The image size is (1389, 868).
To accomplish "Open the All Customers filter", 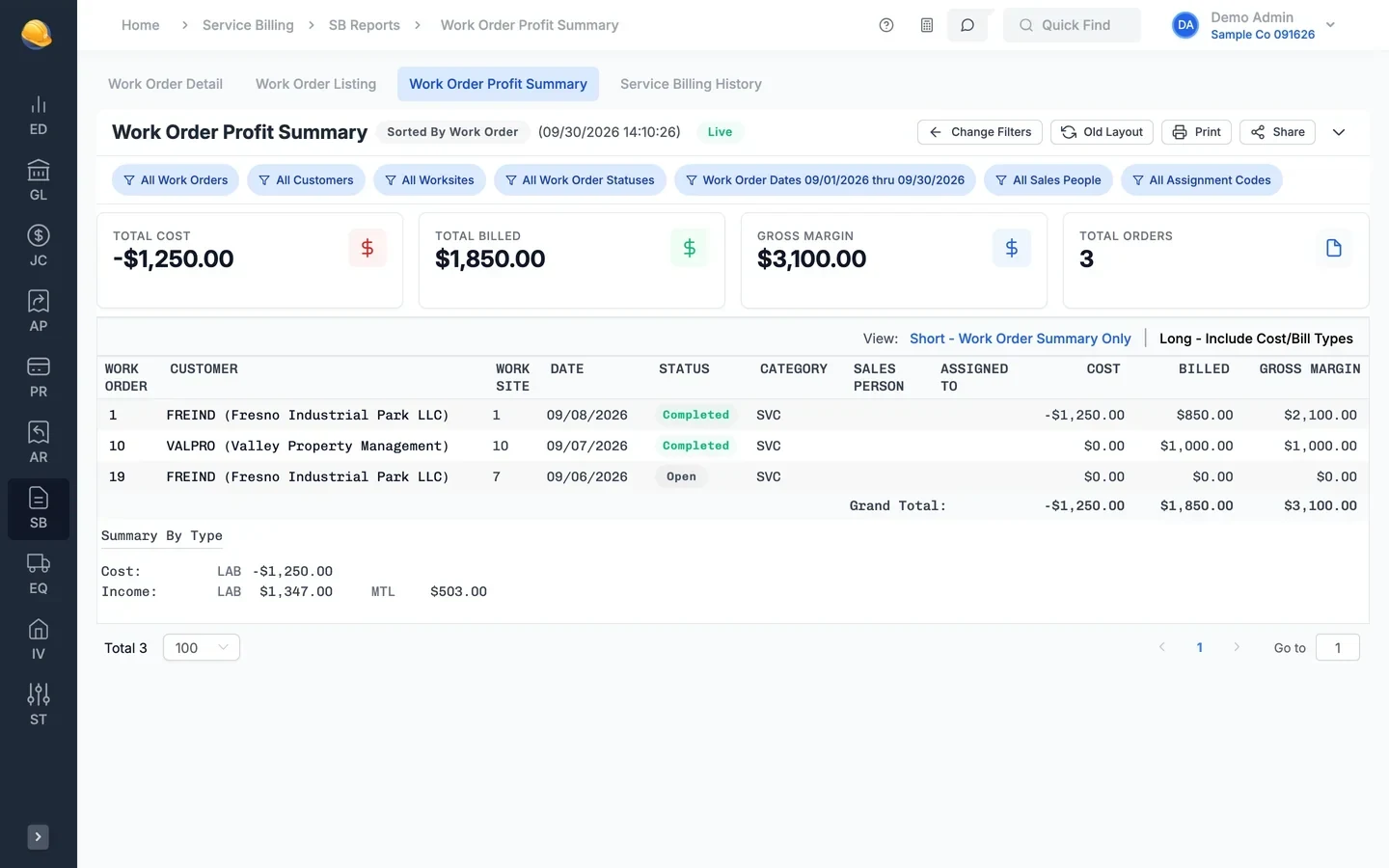I will click(306, 180).
